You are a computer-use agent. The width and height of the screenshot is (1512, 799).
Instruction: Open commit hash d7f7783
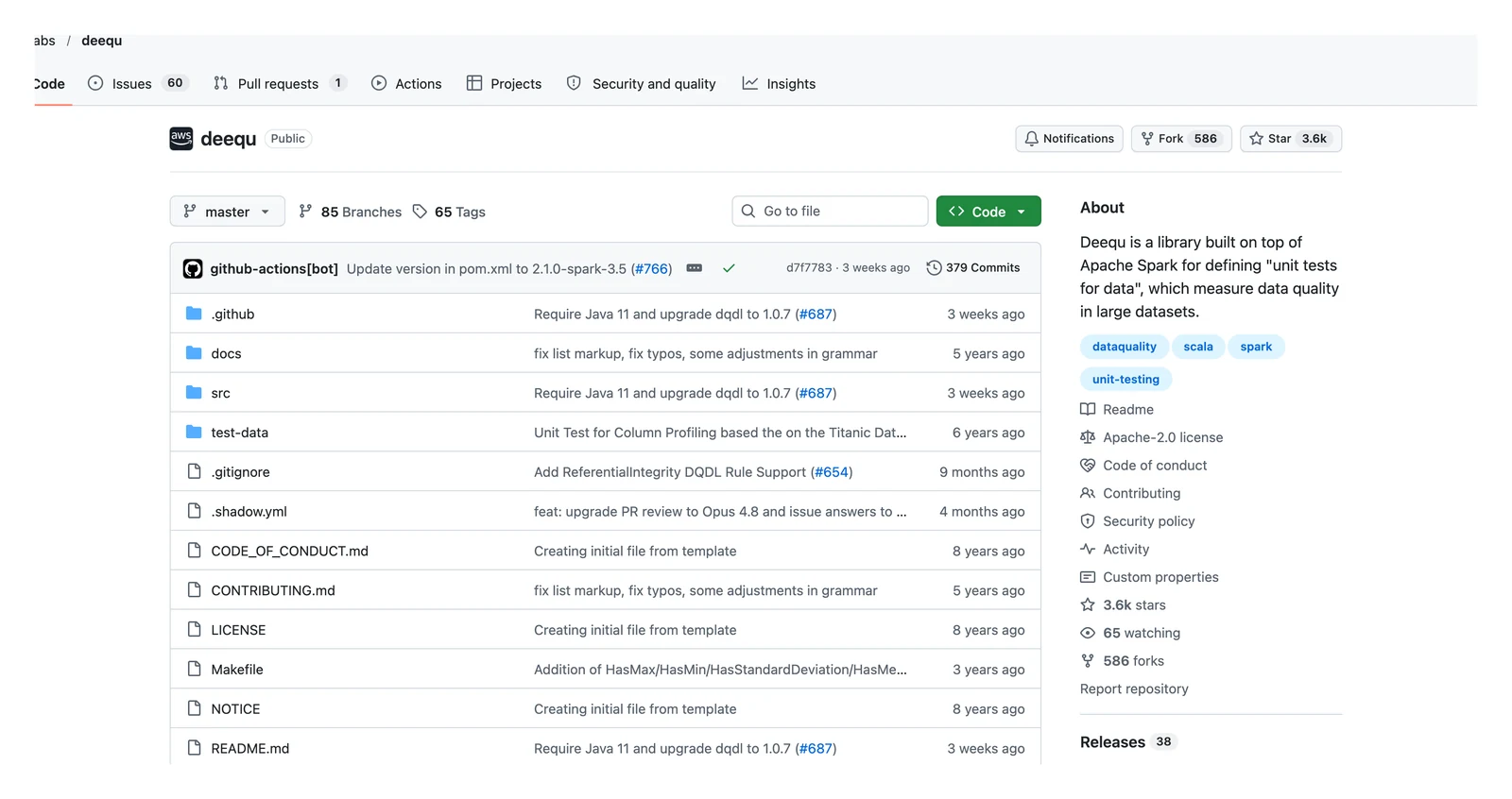(x=809, y=268)
